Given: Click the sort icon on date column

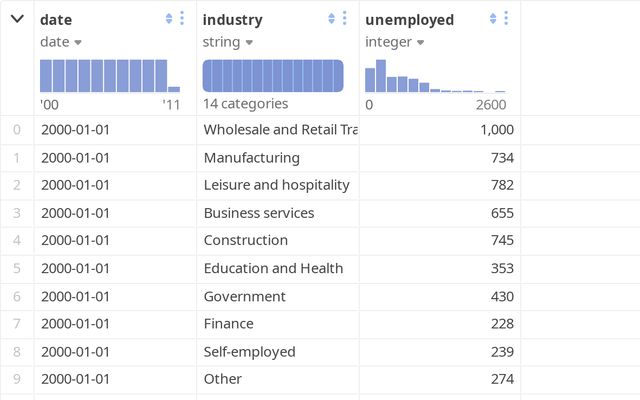Looking at the screenshot, I should [x=168, y=19].
